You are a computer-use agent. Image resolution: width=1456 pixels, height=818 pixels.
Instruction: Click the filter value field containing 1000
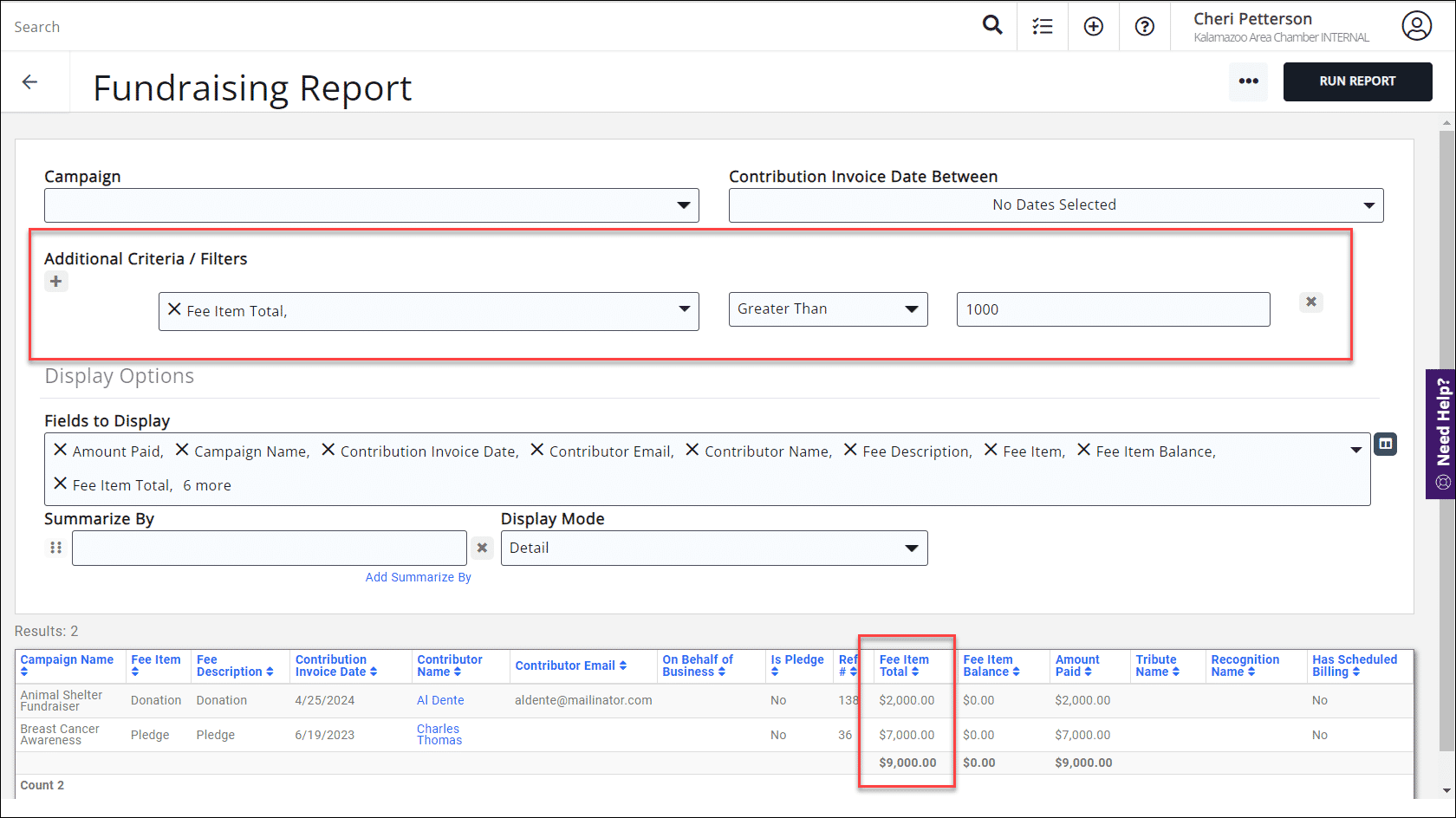point(1113,310)
